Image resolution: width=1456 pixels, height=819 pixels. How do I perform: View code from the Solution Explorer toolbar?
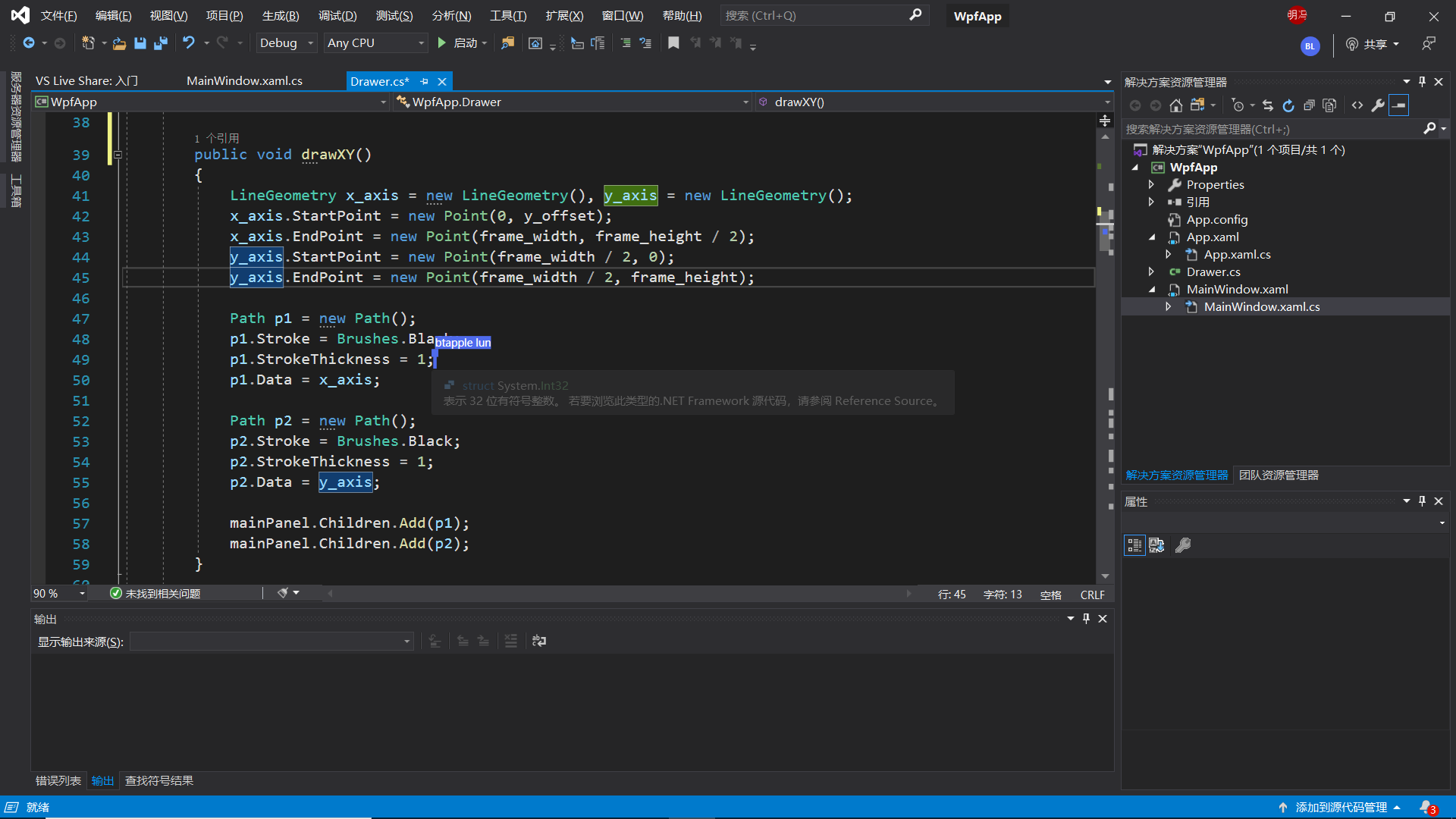click(1357, 105)
